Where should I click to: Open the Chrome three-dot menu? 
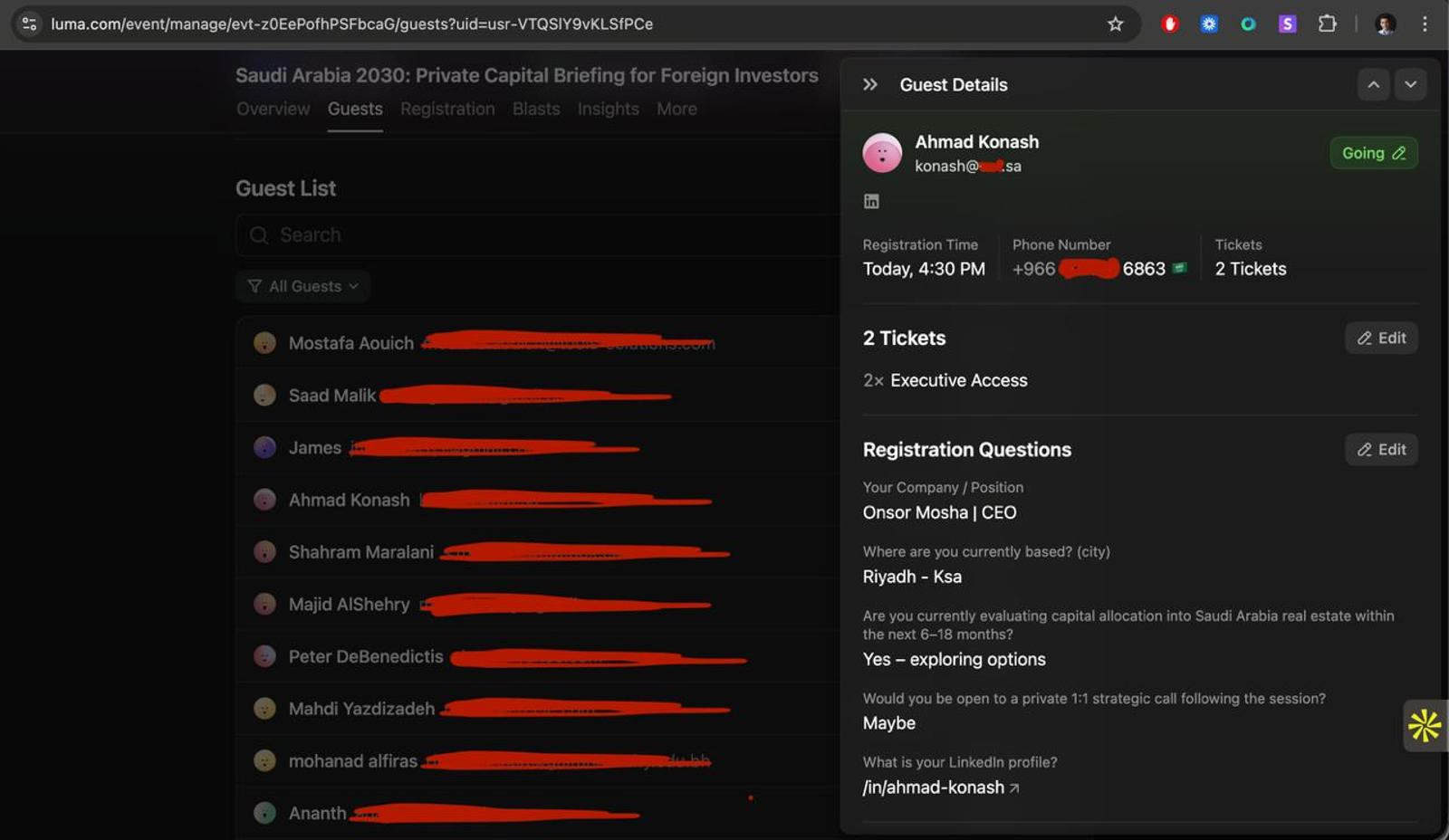pyautogui.click(x=1425, y=24)
